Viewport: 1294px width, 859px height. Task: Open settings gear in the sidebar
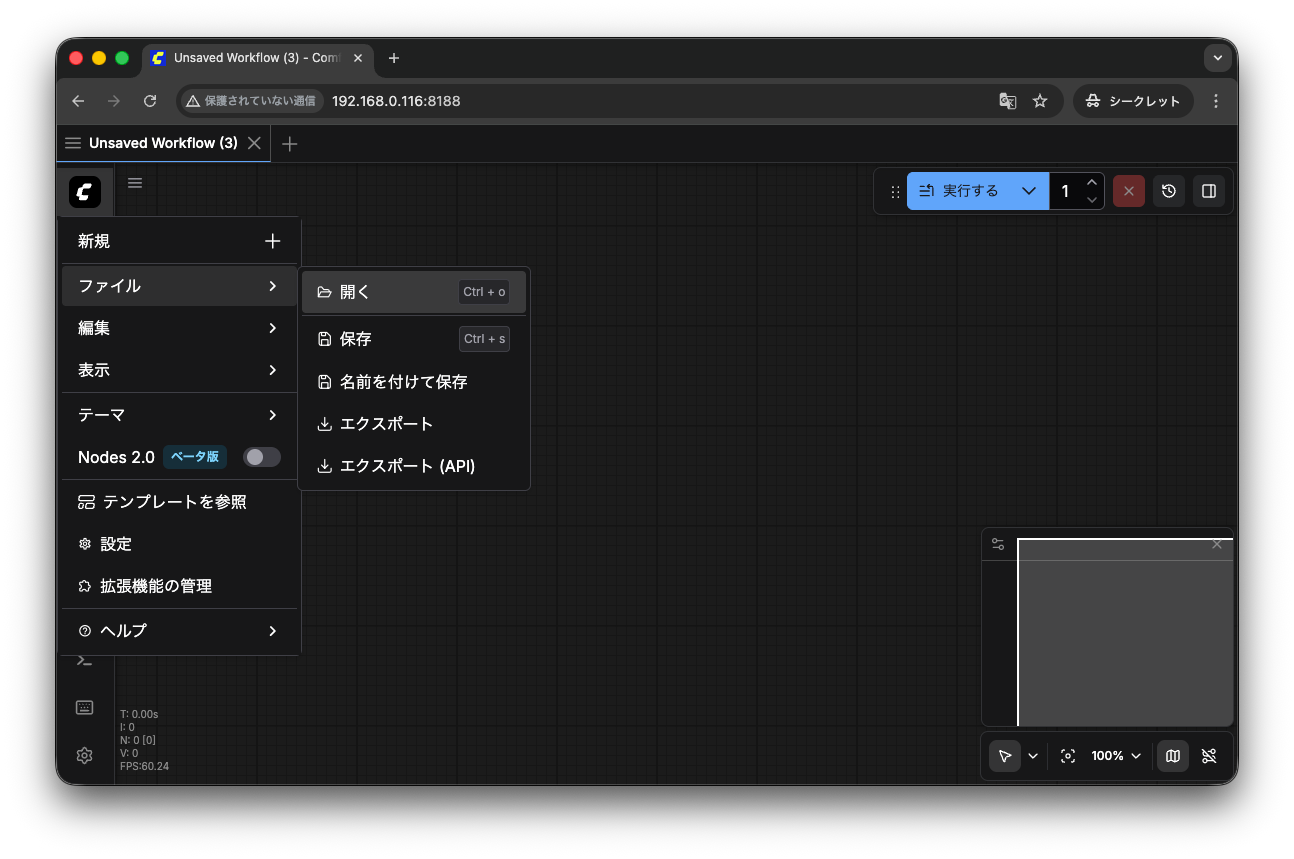(x=85, y=755)
